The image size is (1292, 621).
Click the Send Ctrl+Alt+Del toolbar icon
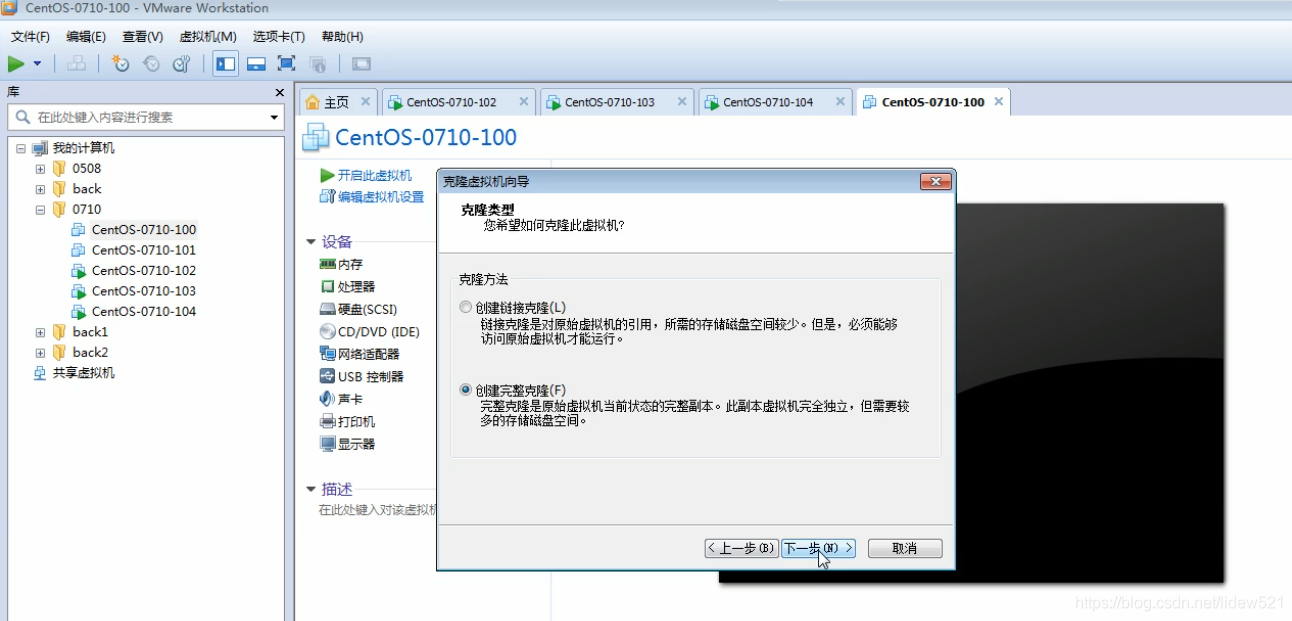point(76,64)
